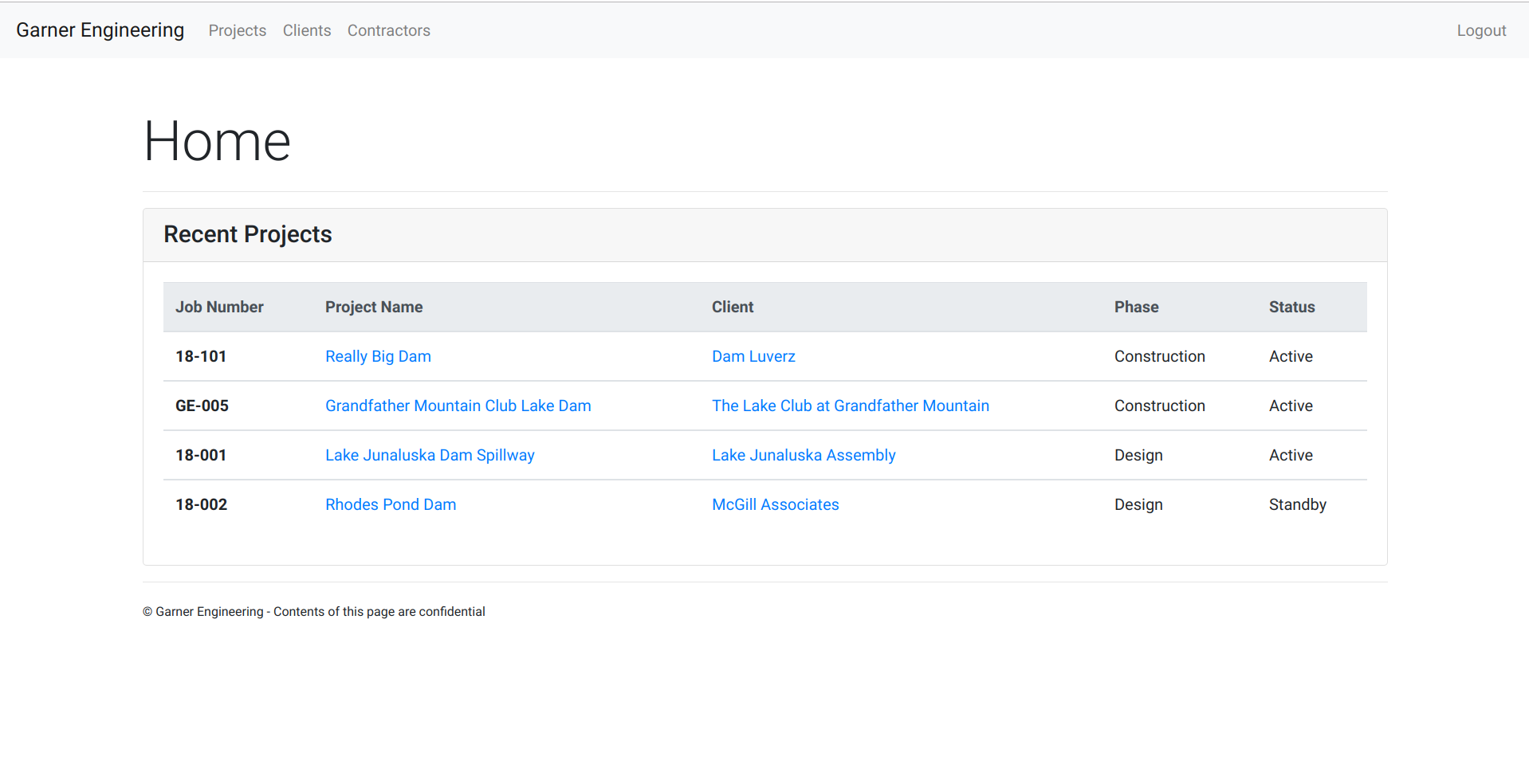Screen dimensions: 1529x784
Task: View the McGill Associates client
Action: tap(776, 504)
